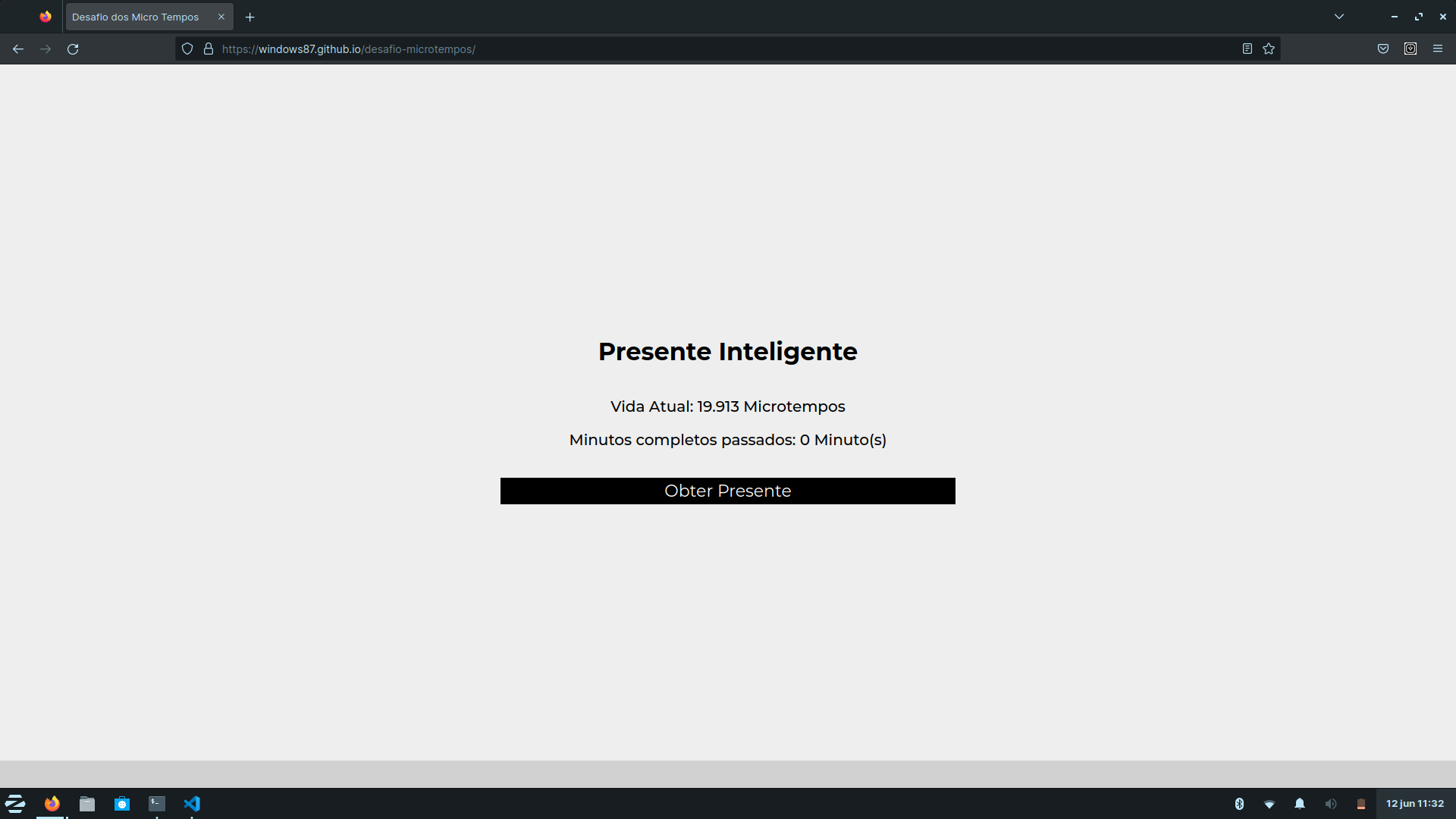Open a new browser tab
1456x819 pixels.
[250, 16]
